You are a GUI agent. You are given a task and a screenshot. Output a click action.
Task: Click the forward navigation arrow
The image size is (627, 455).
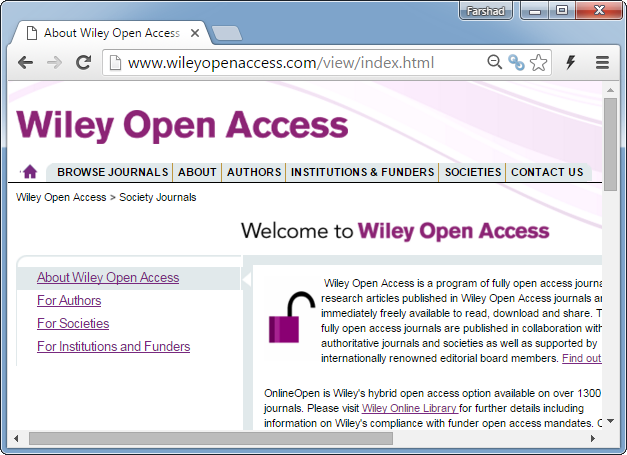tap(54, 62)
